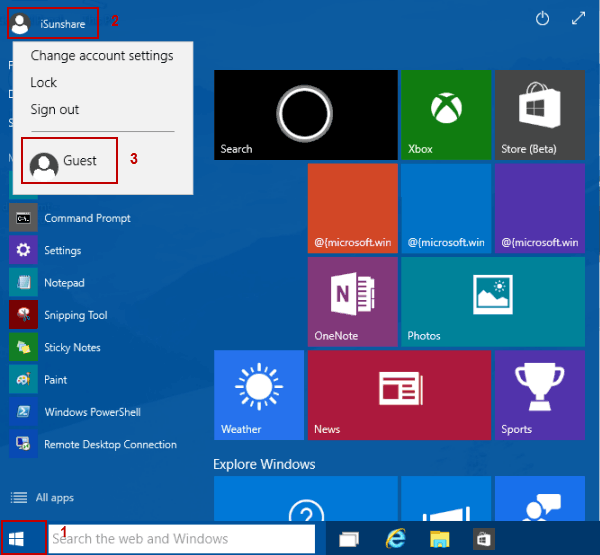Viewport: 600px width, 555px height.
Task: Open the Sports tile
Action: tap(539, 395)
